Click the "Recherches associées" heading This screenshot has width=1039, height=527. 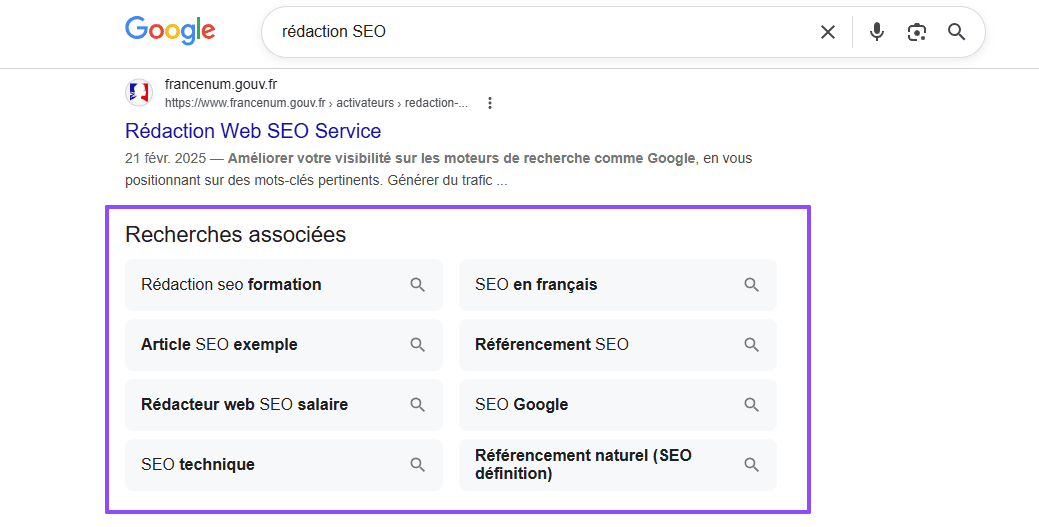point(235,234)
